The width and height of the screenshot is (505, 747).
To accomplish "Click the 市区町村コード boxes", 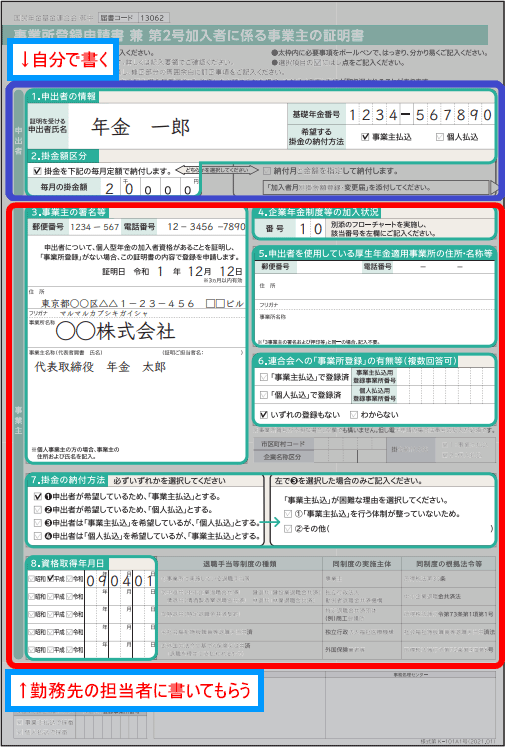I will pos(350,444).
